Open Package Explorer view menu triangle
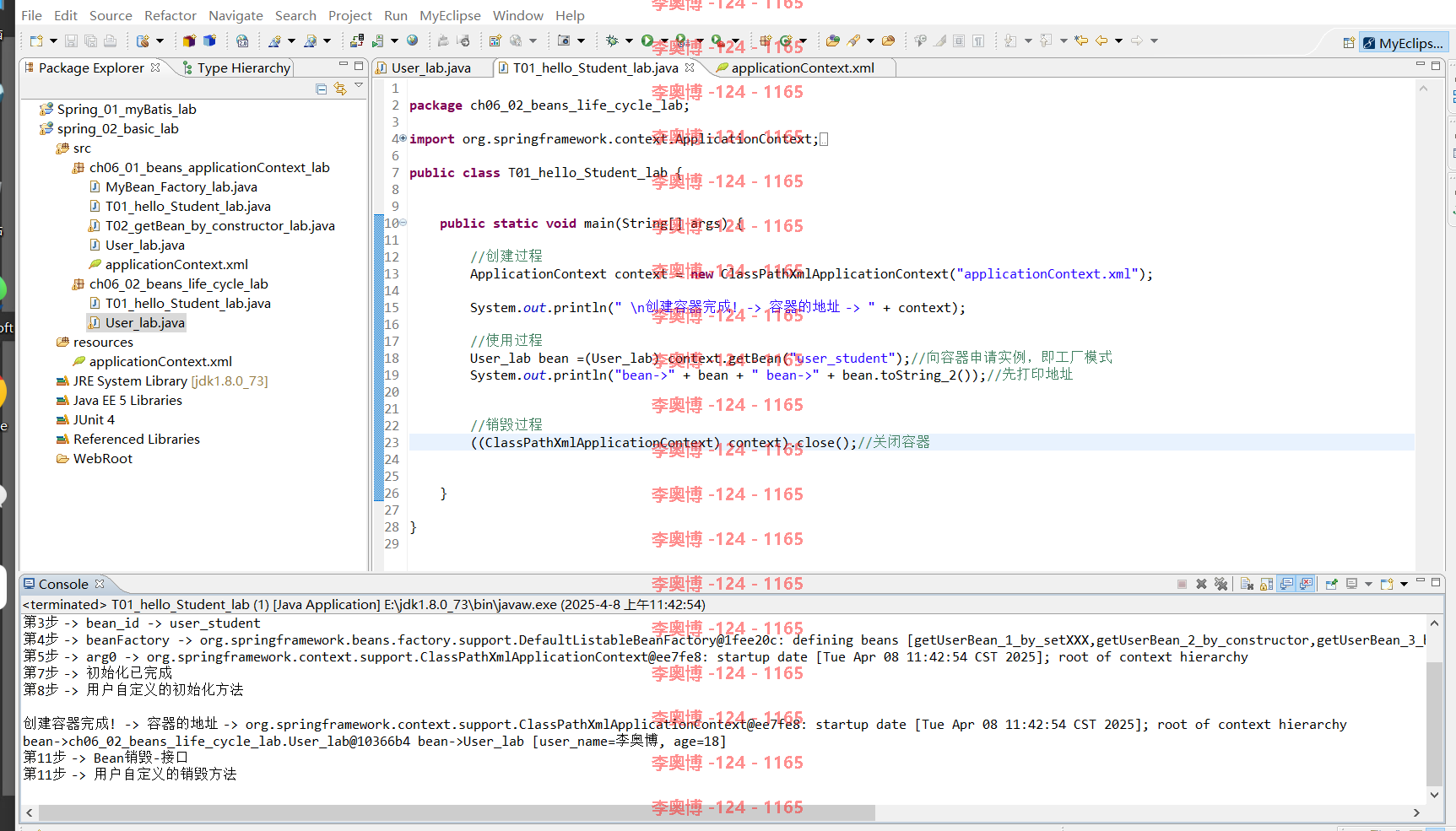The height and width of the screenshot is (831, 1456). coord(359,86)
